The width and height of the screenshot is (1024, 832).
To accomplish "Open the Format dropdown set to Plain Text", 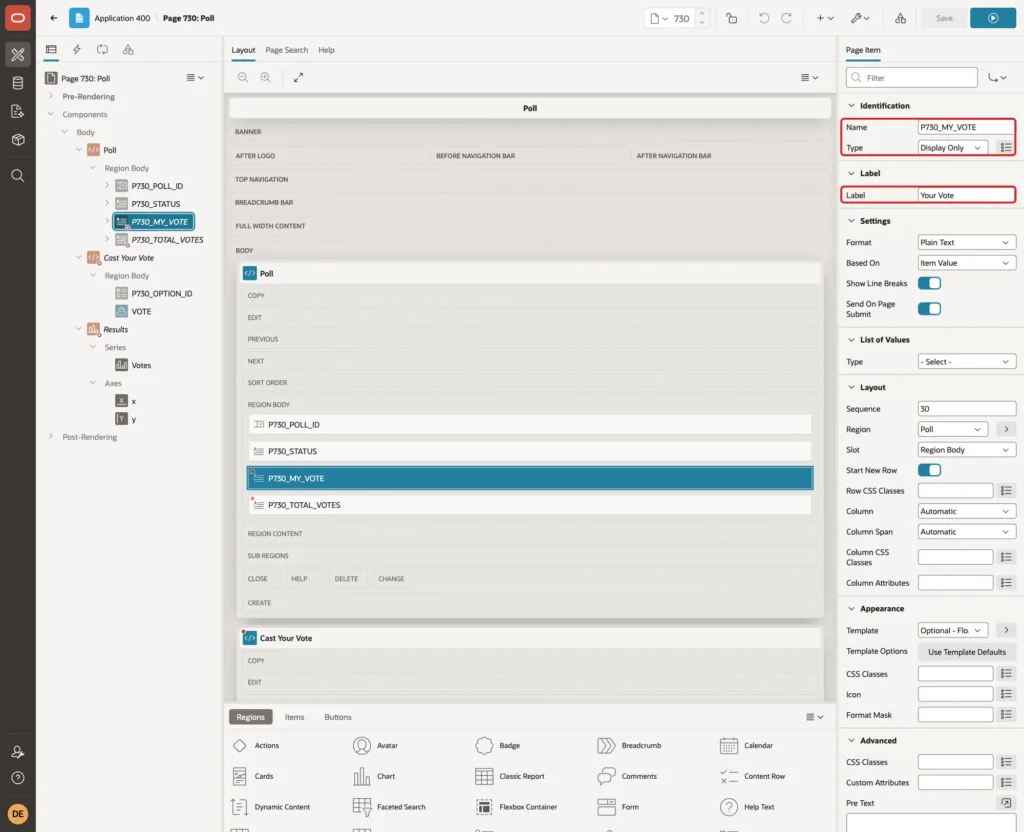I will (967, 242).
